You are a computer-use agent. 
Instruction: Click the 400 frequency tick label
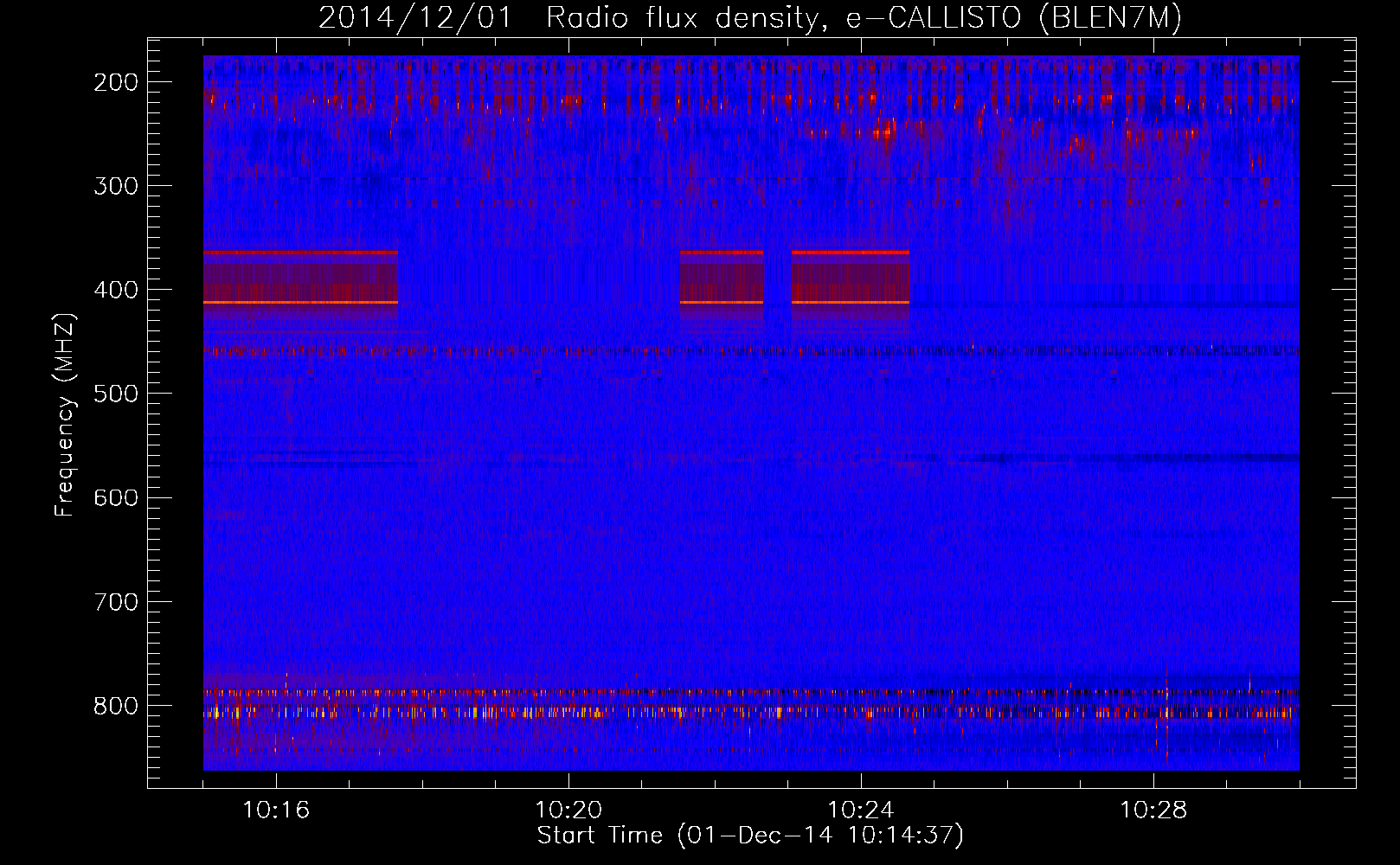115,290
